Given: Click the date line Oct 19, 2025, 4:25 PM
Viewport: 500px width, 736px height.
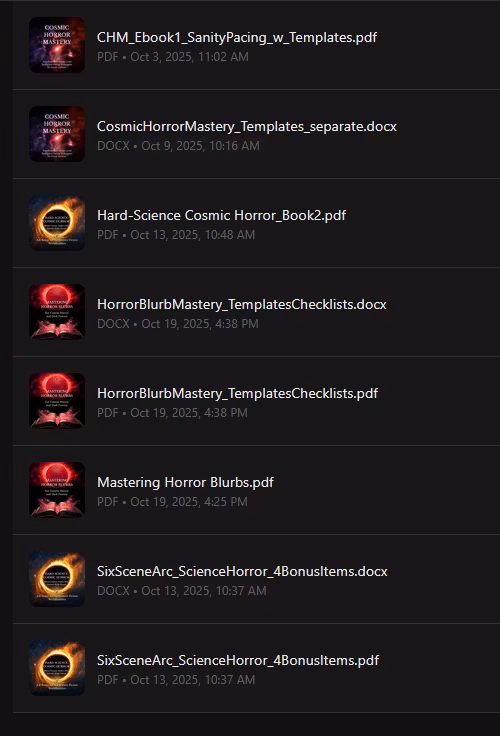Looking at the screenshot, I should click(172, 502).
